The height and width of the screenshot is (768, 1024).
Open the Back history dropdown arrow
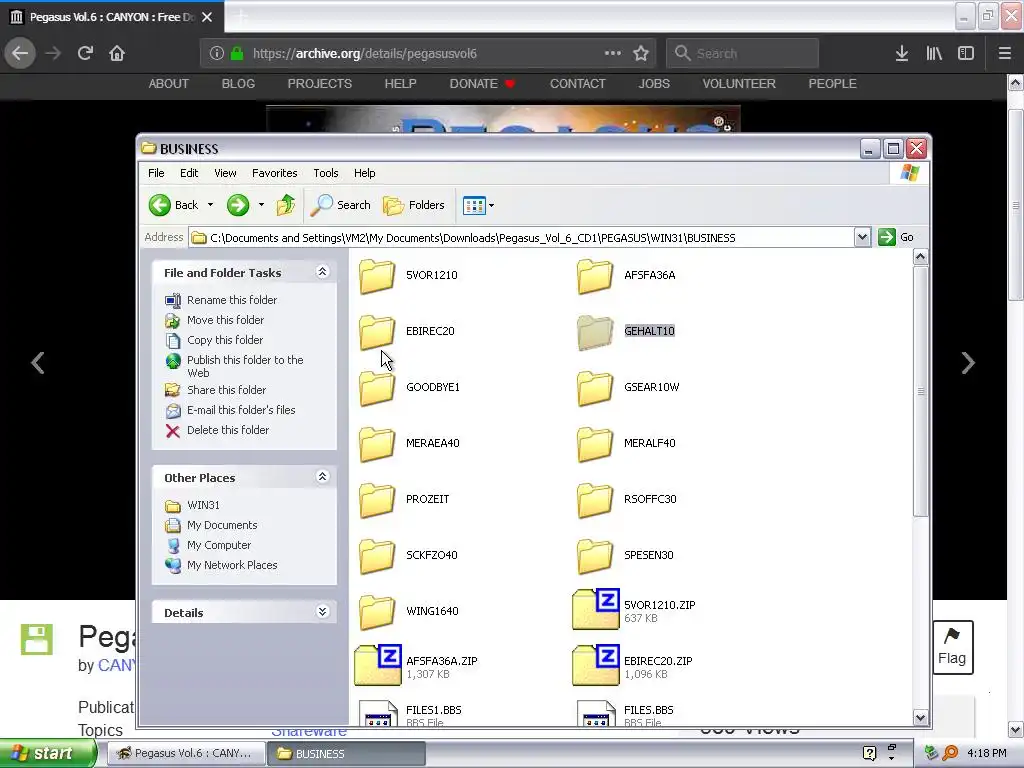click(210, 205)
